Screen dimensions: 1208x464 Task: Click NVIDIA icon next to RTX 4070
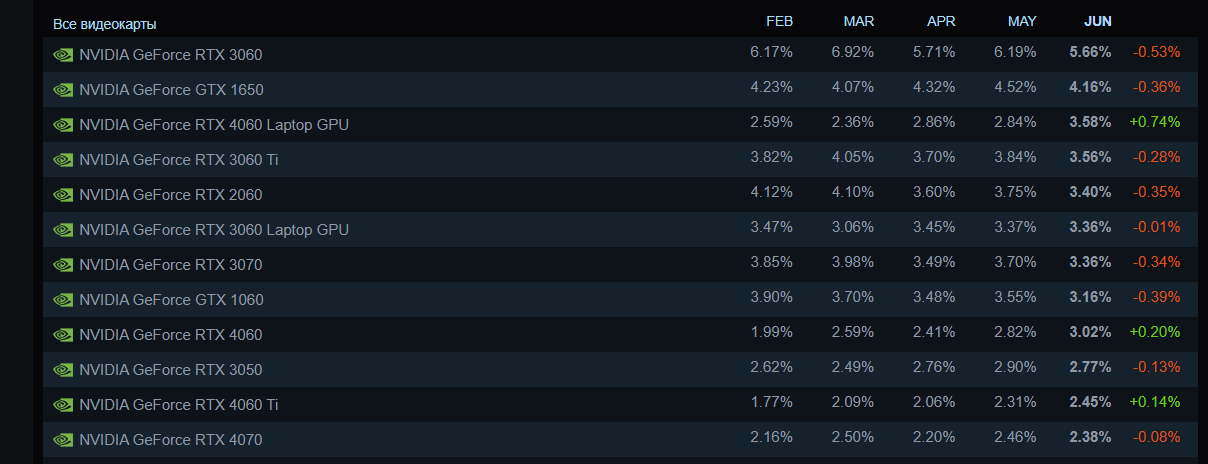click(63, 440)
